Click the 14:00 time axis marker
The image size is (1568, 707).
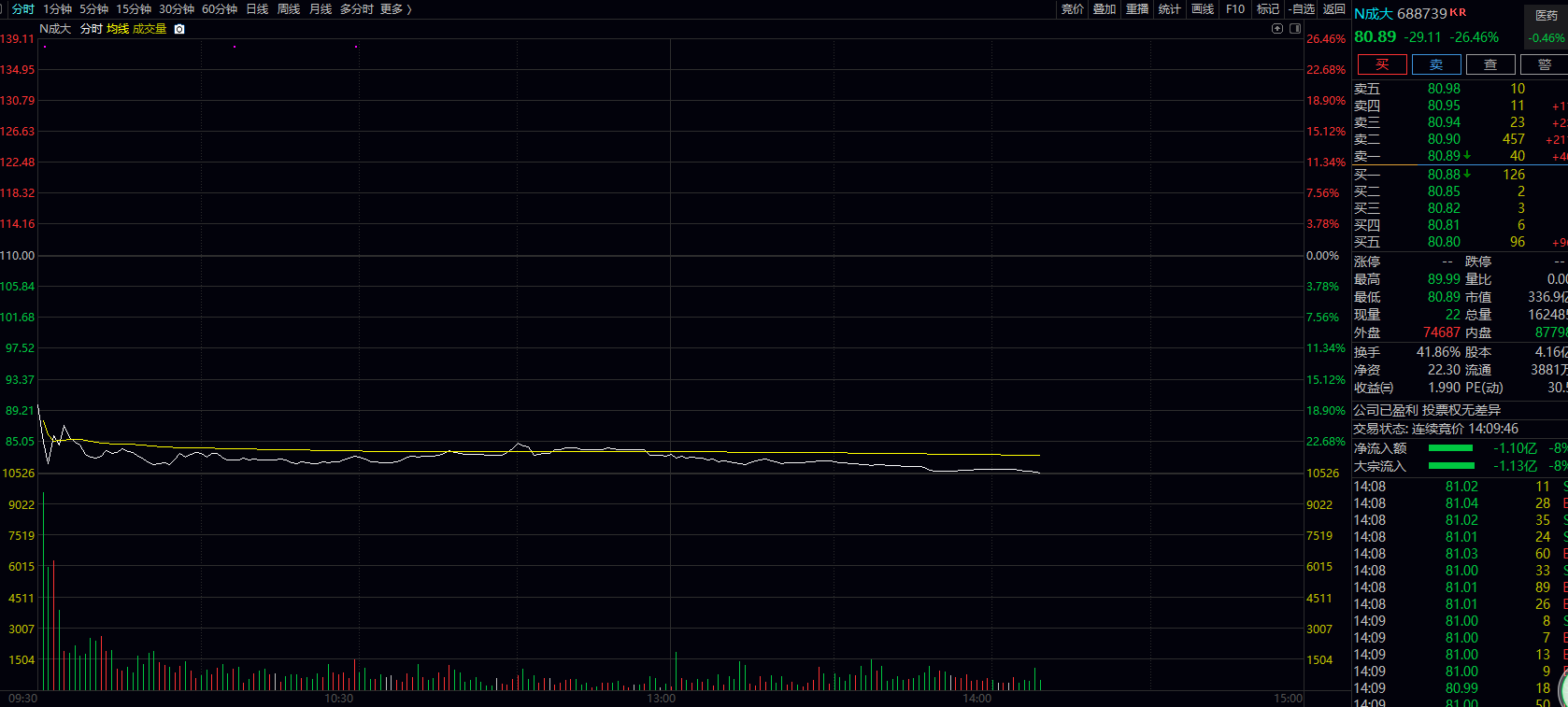pos(976,699)
